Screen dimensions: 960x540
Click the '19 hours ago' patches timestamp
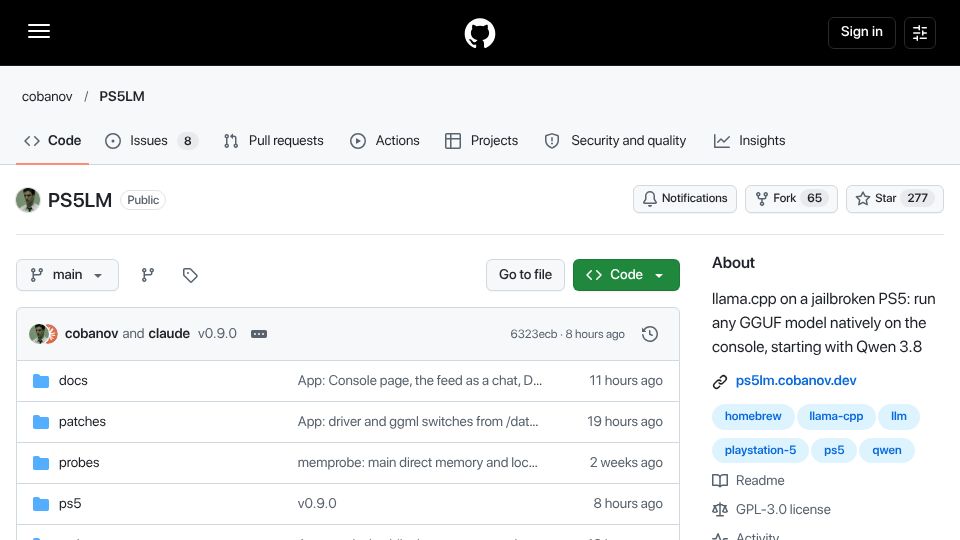pyautogui.click(x=624, y=422)
